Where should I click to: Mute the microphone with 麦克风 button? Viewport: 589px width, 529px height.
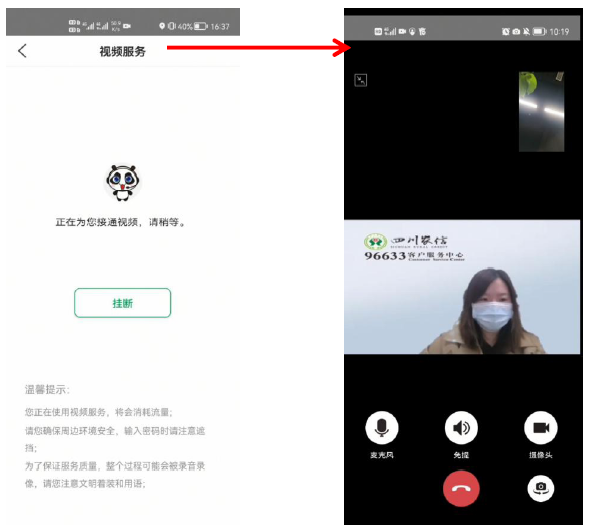click(x=382, y=428)
